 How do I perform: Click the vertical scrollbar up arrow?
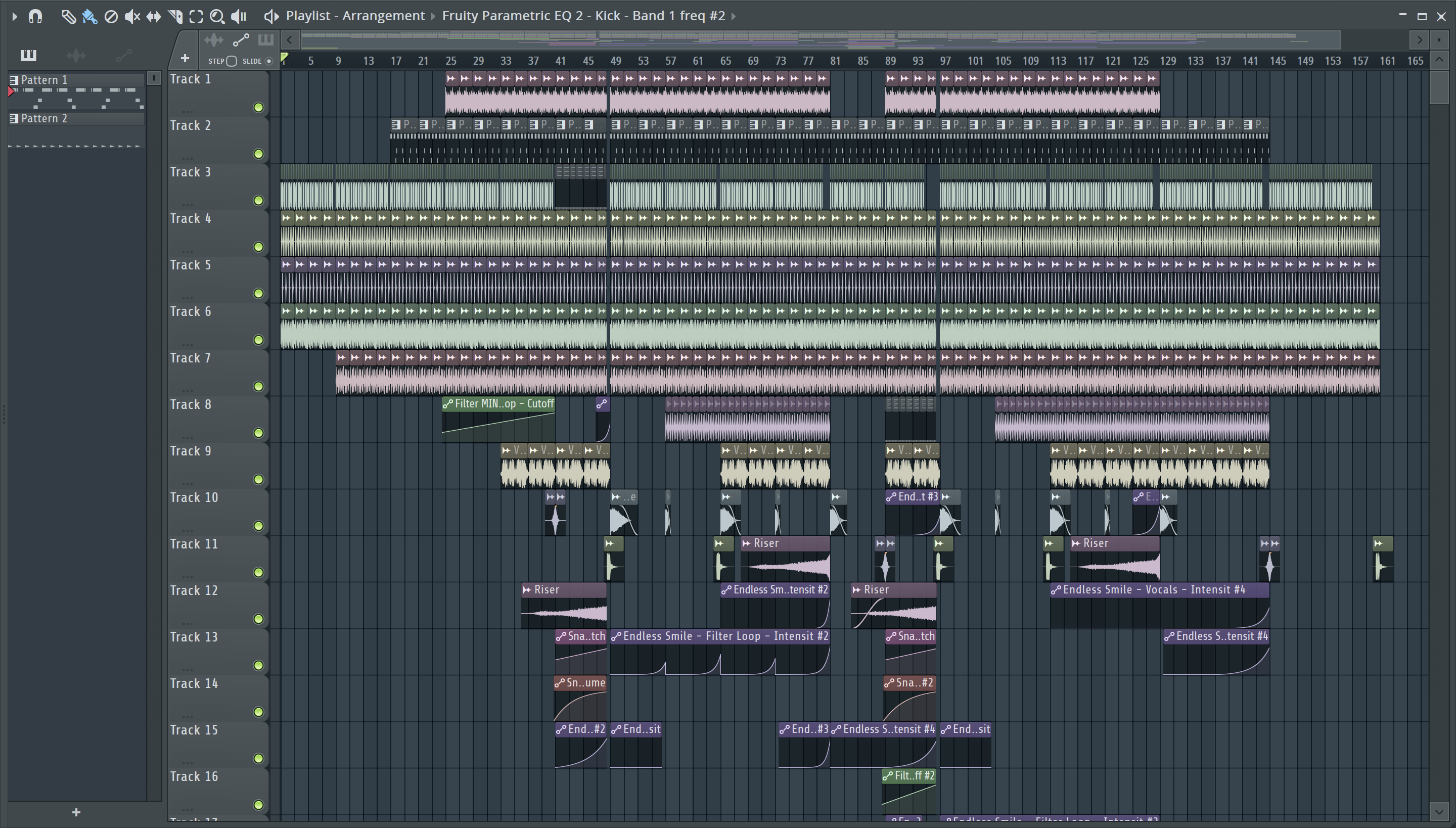1439,59
